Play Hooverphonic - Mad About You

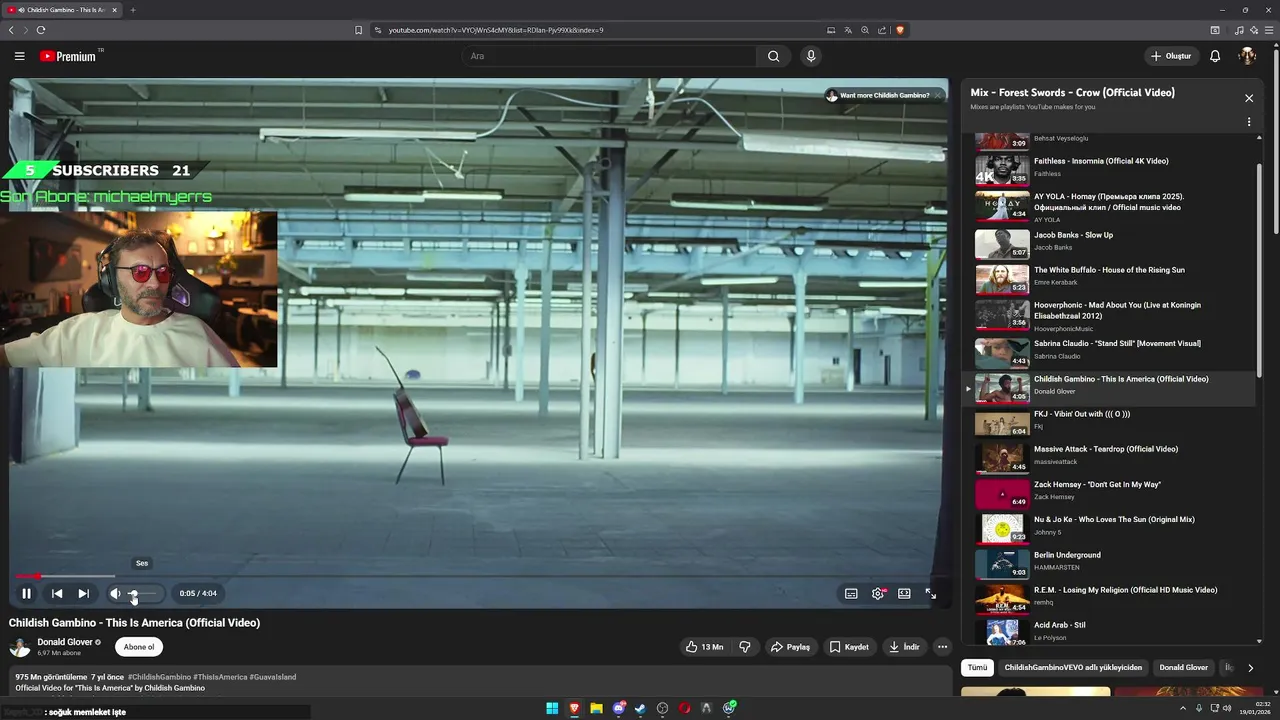coord(1110,315)
